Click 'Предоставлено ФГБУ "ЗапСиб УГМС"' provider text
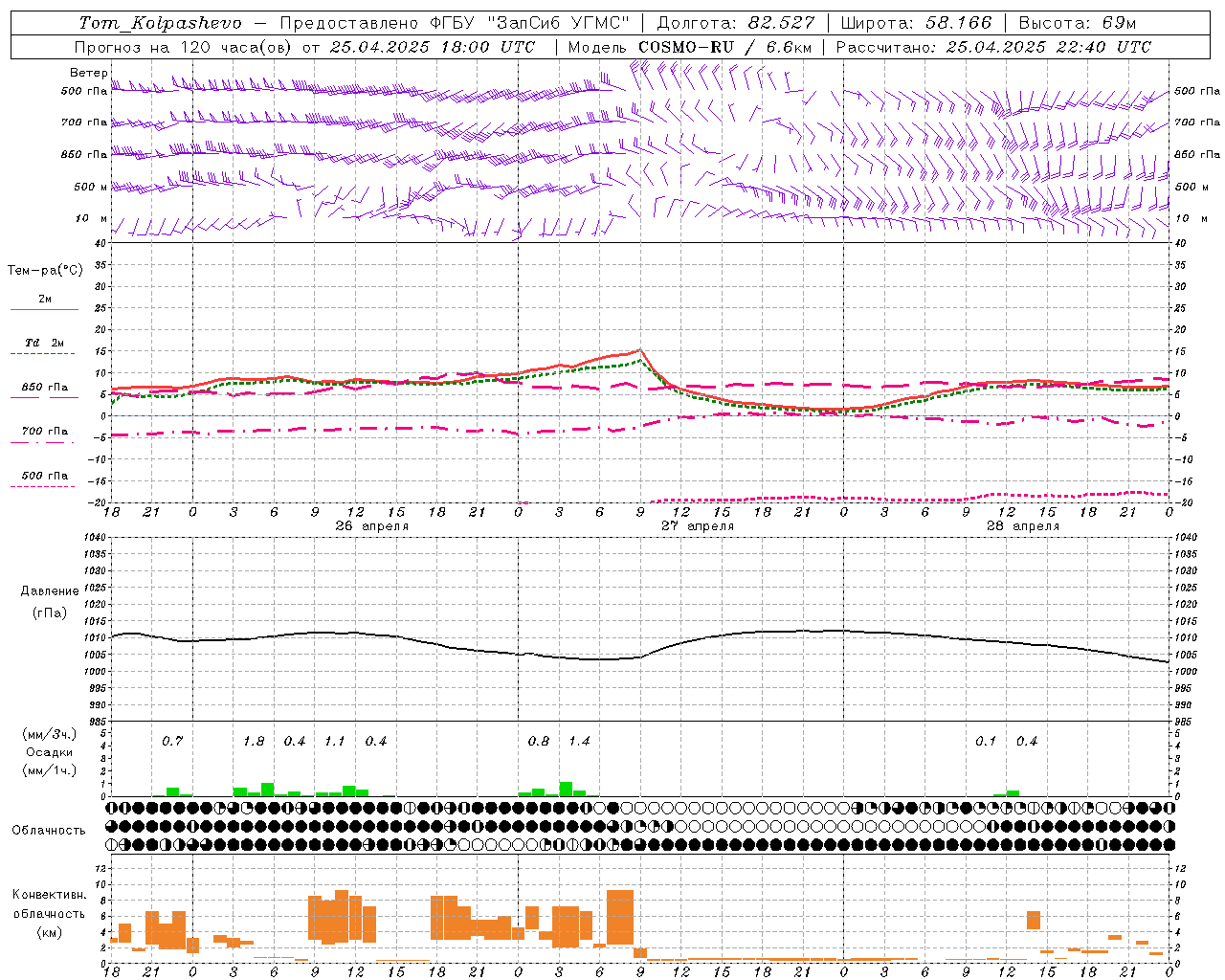The height and width of the screenshot is (980, 1225). tap(455, 23)
